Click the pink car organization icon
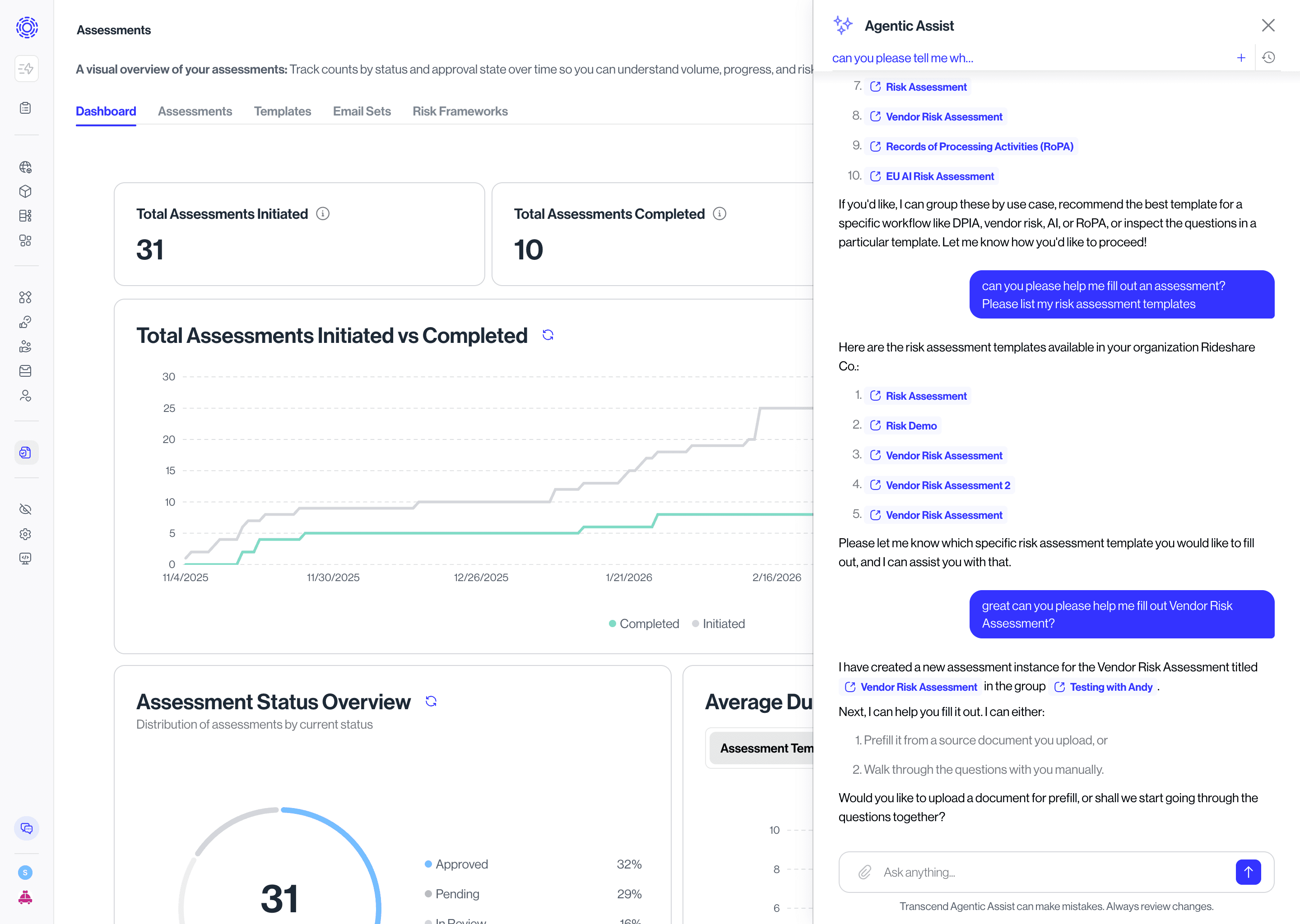 (26, 898)
